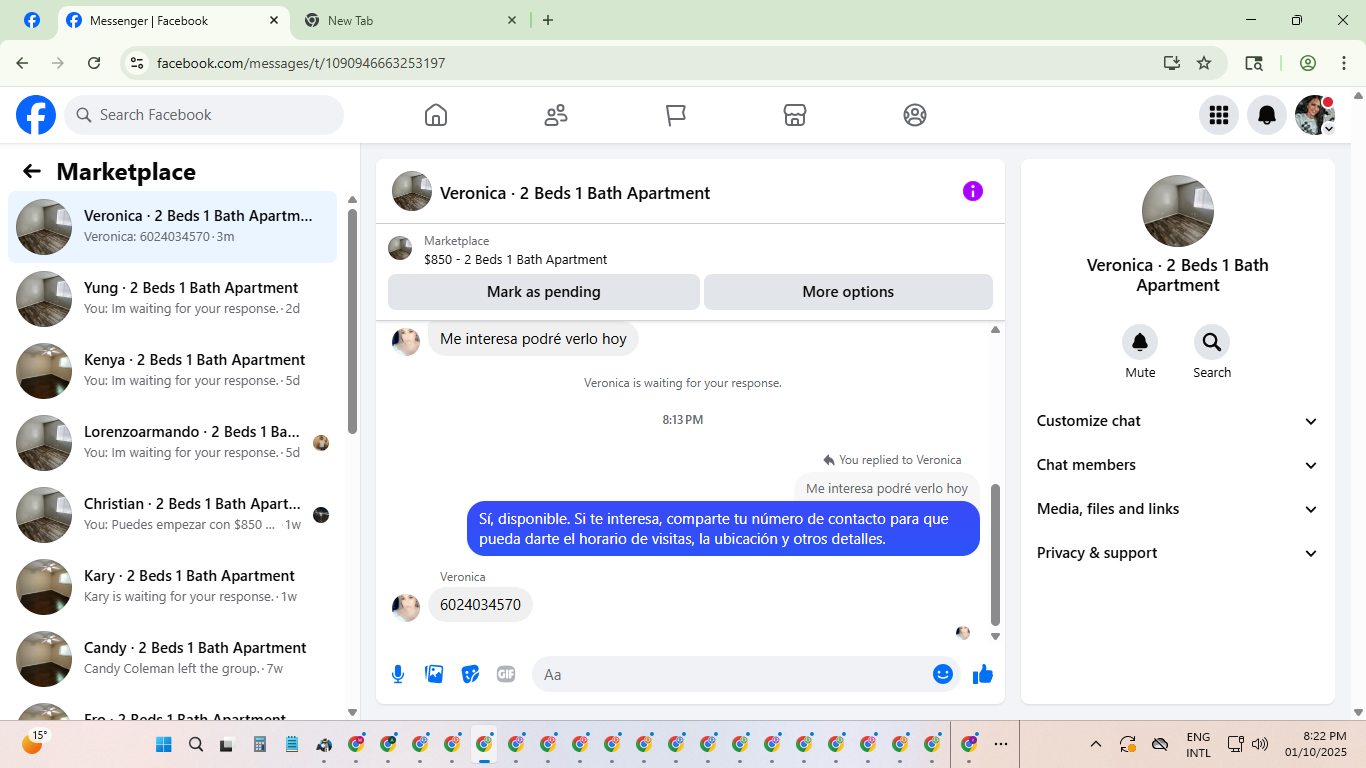Click the browser back arrow
This screenshot has height=768, width=1366.
[22, 63]
